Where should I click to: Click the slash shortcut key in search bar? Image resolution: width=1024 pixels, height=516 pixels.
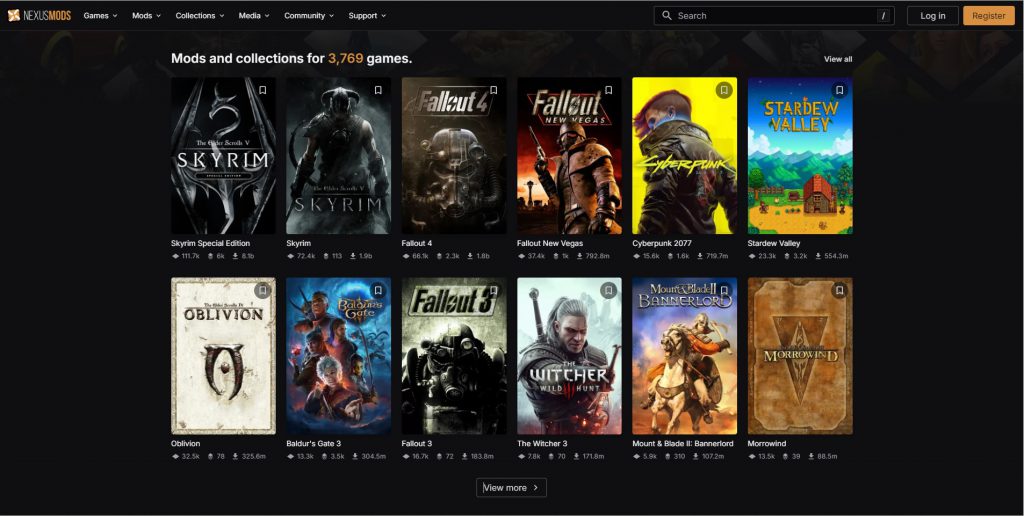[x=883, y=16]
